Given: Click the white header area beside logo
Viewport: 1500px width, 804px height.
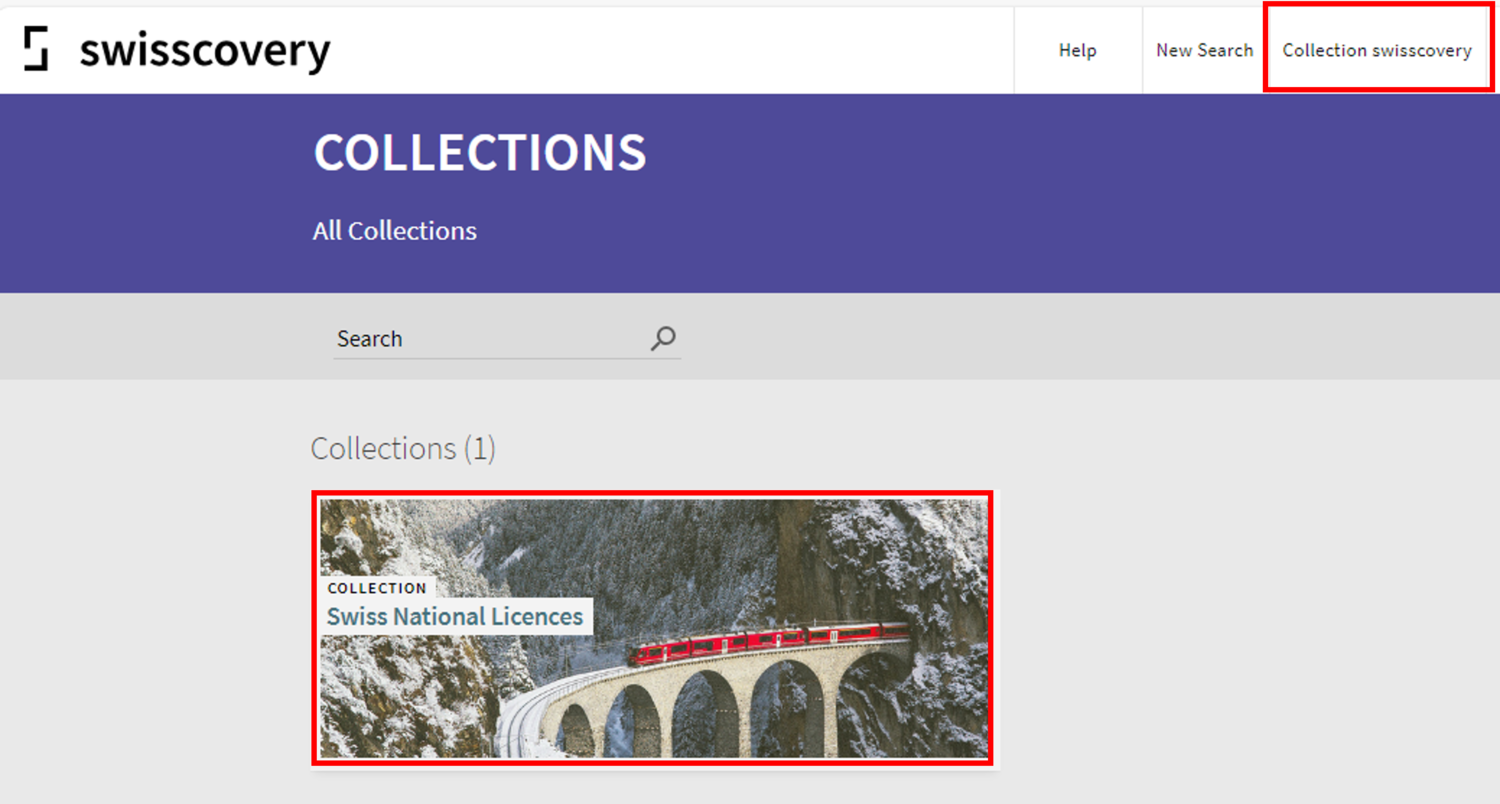Looking at the screenshot, I should coord(650,50).
